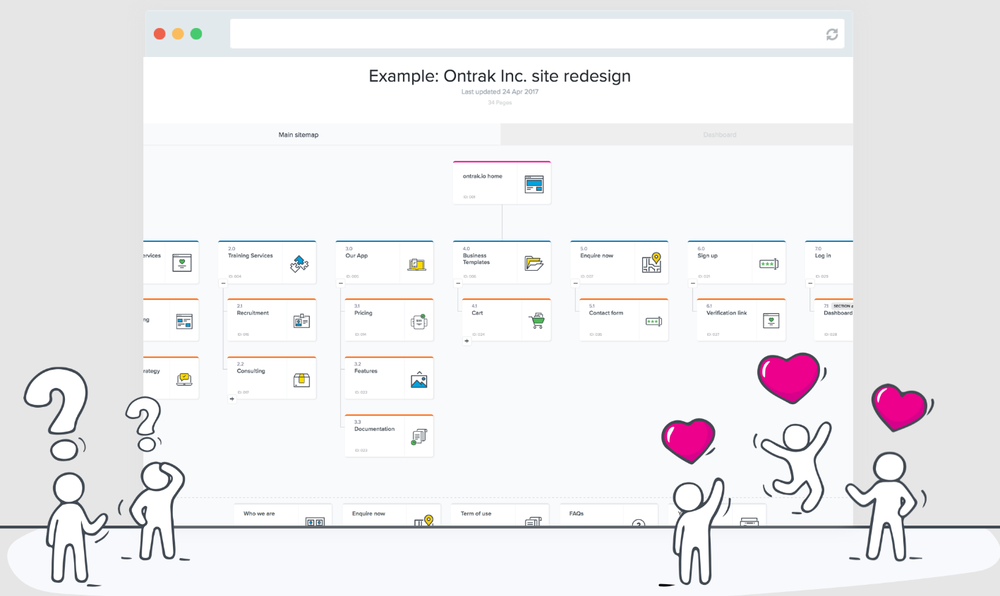Click the 'Business Templates' card title

coord(476,259)
